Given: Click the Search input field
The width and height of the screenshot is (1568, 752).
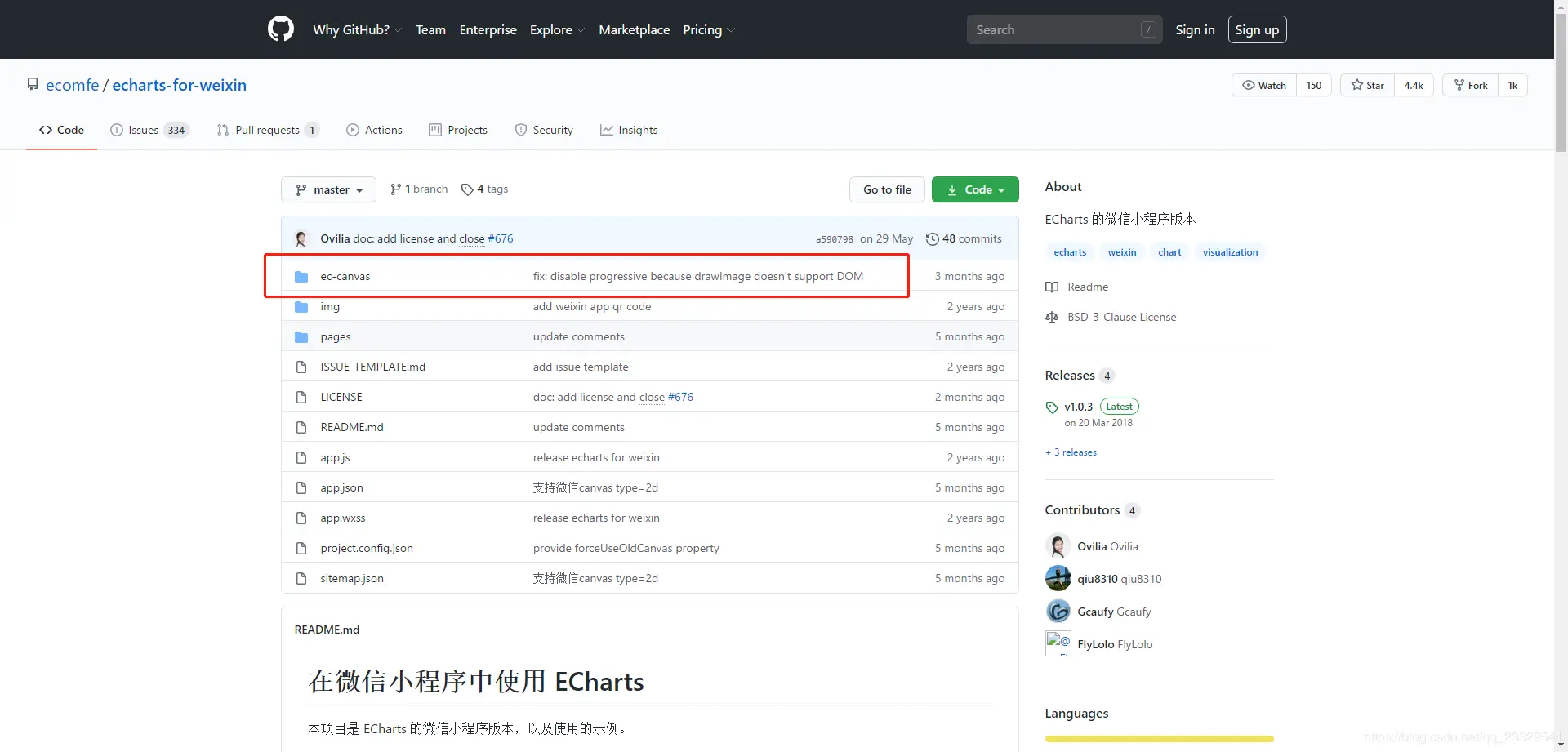Looking at the screenshot, I should coord(1064,30).
